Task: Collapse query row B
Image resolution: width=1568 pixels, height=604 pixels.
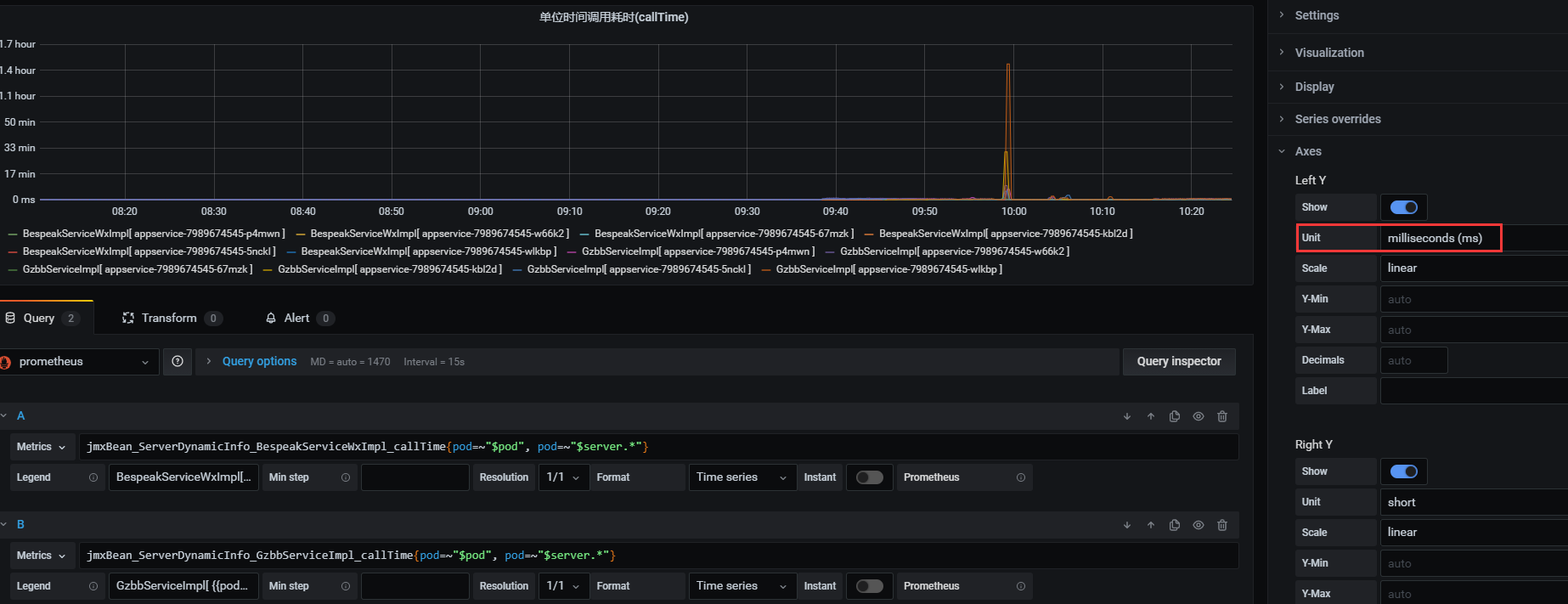Action: coord(4,525)
